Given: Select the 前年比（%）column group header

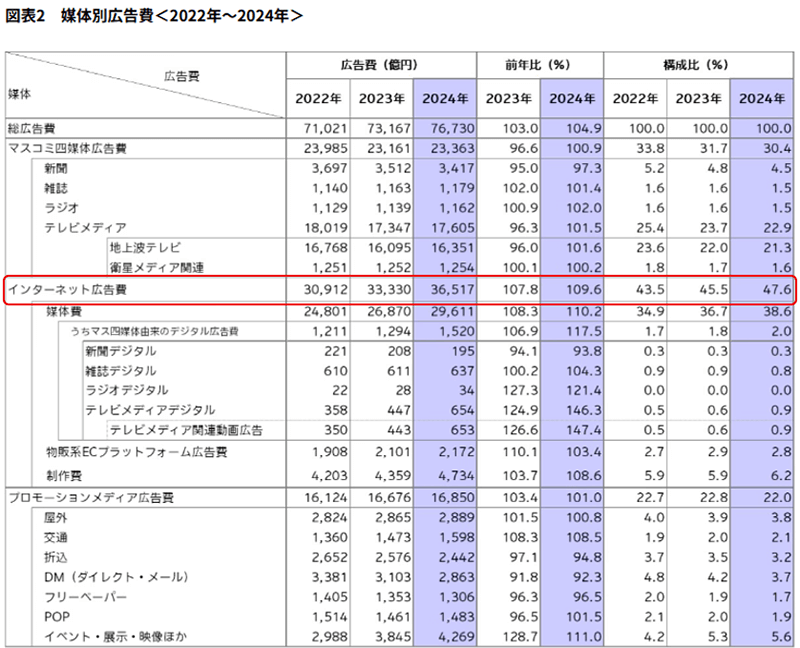Looking at the screenshot, I should coord(538,65).
